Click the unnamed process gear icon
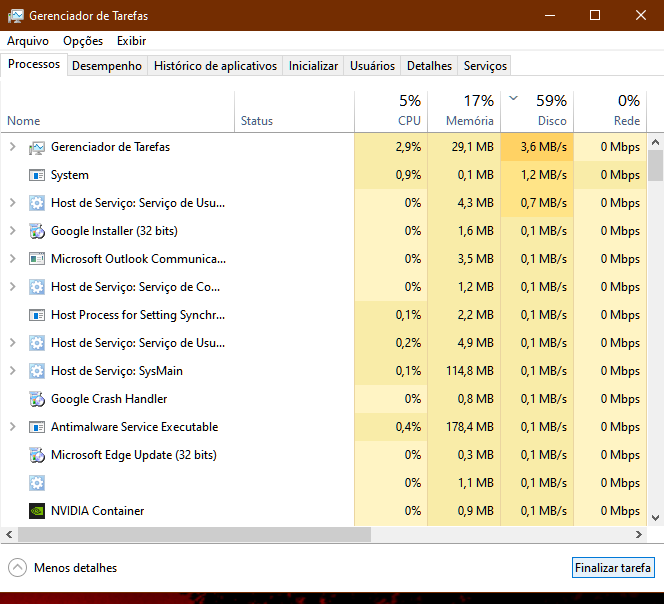 [37, 483]
